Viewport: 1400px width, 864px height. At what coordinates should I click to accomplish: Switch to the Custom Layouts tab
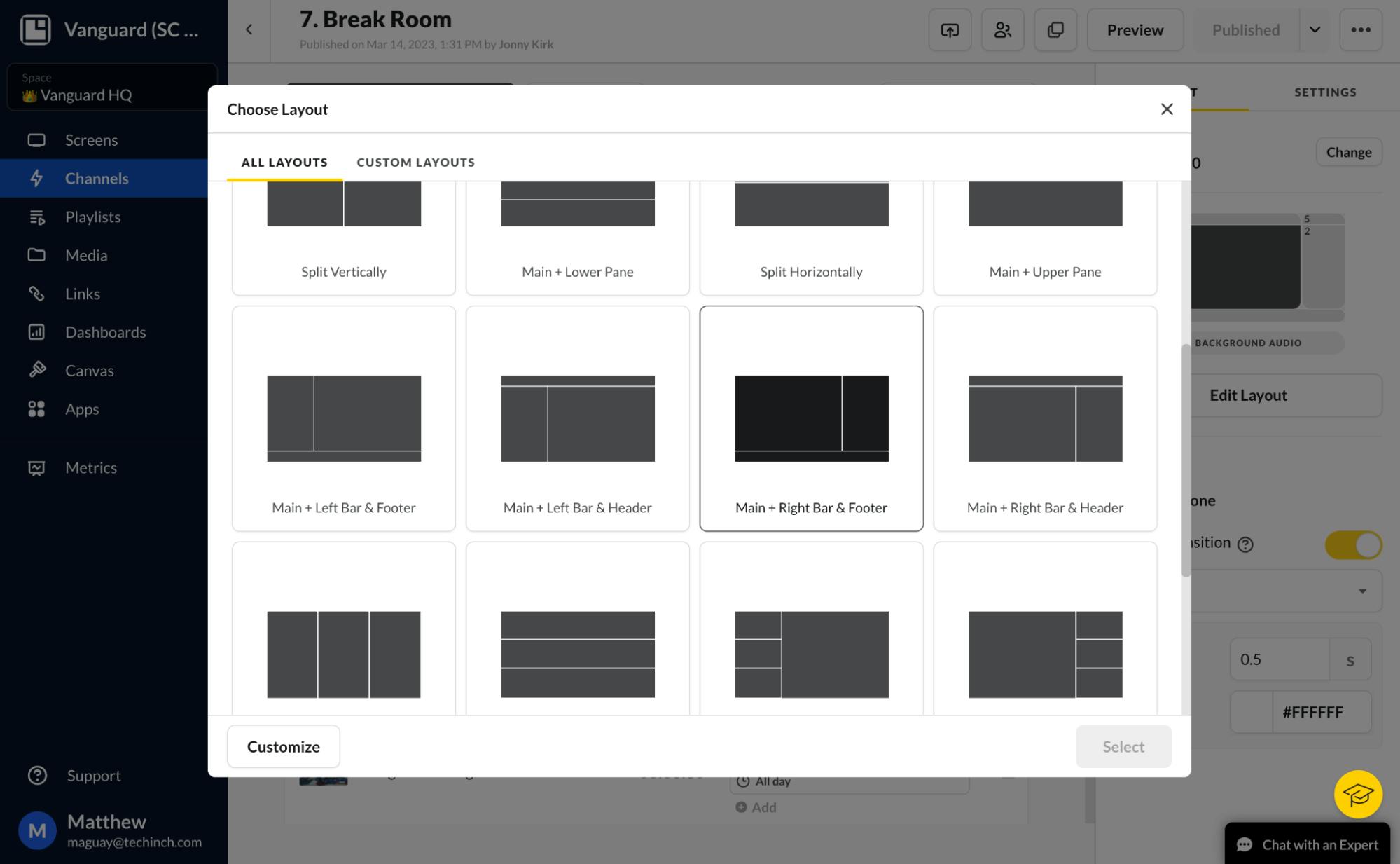pos(415,163)
